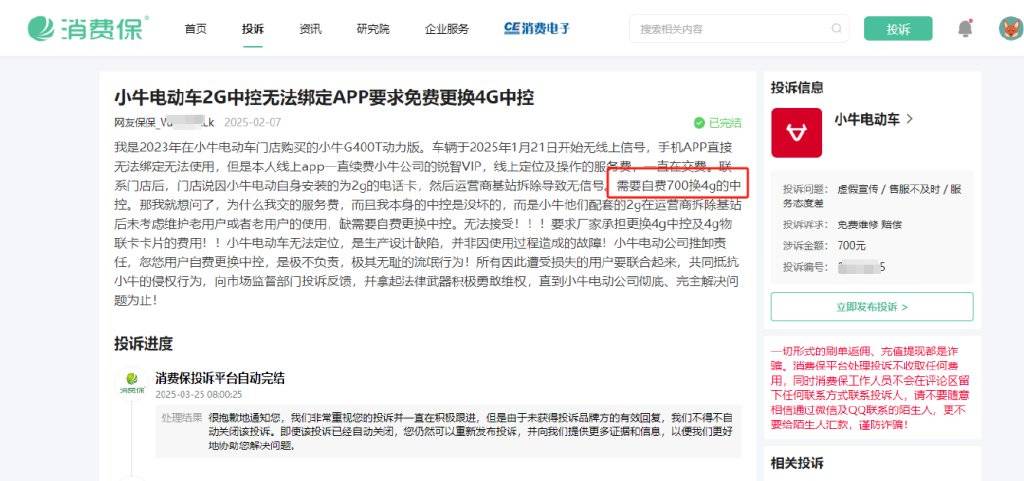The image size is (1024, 481).
Task: Go to 首页 tab
Action: (x=195, y=29)
